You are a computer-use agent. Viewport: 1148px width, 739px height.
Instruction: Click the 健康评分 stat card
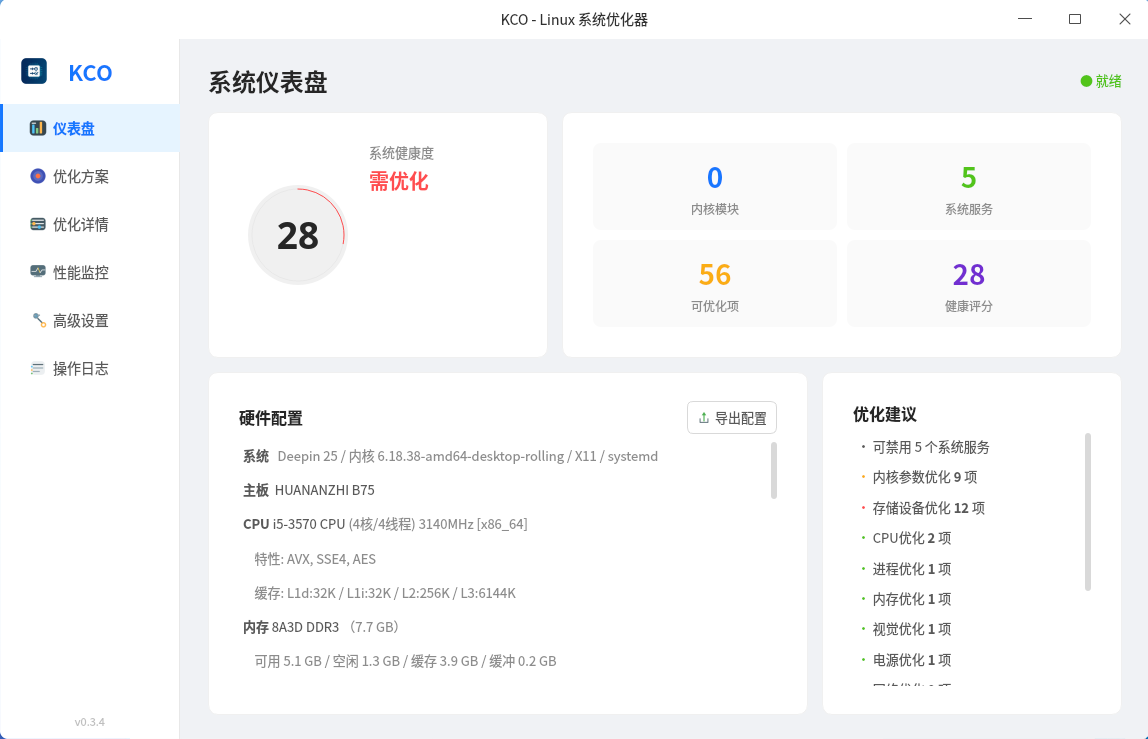(x=969, y=283)
